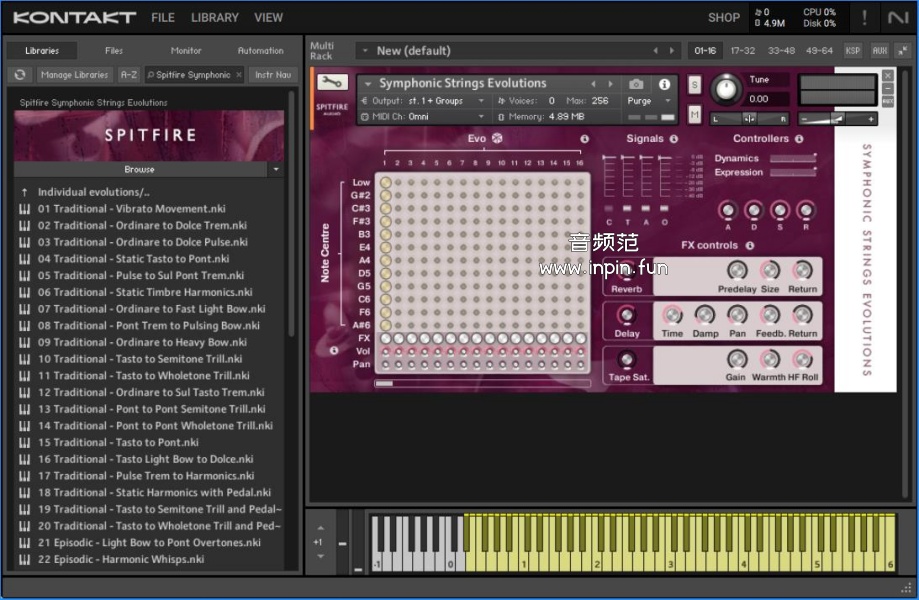Open instrument edit mode with the wrench icon

tap(332, 84)
